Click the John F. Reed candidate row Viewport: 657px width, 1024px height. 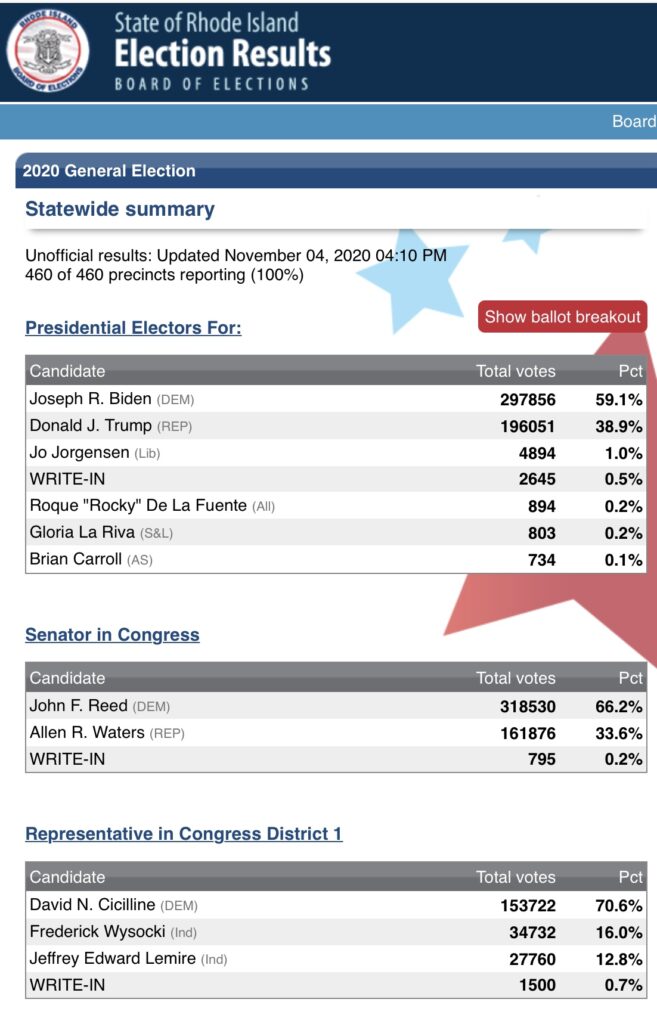pyautogui.click(x=336, y=706)
